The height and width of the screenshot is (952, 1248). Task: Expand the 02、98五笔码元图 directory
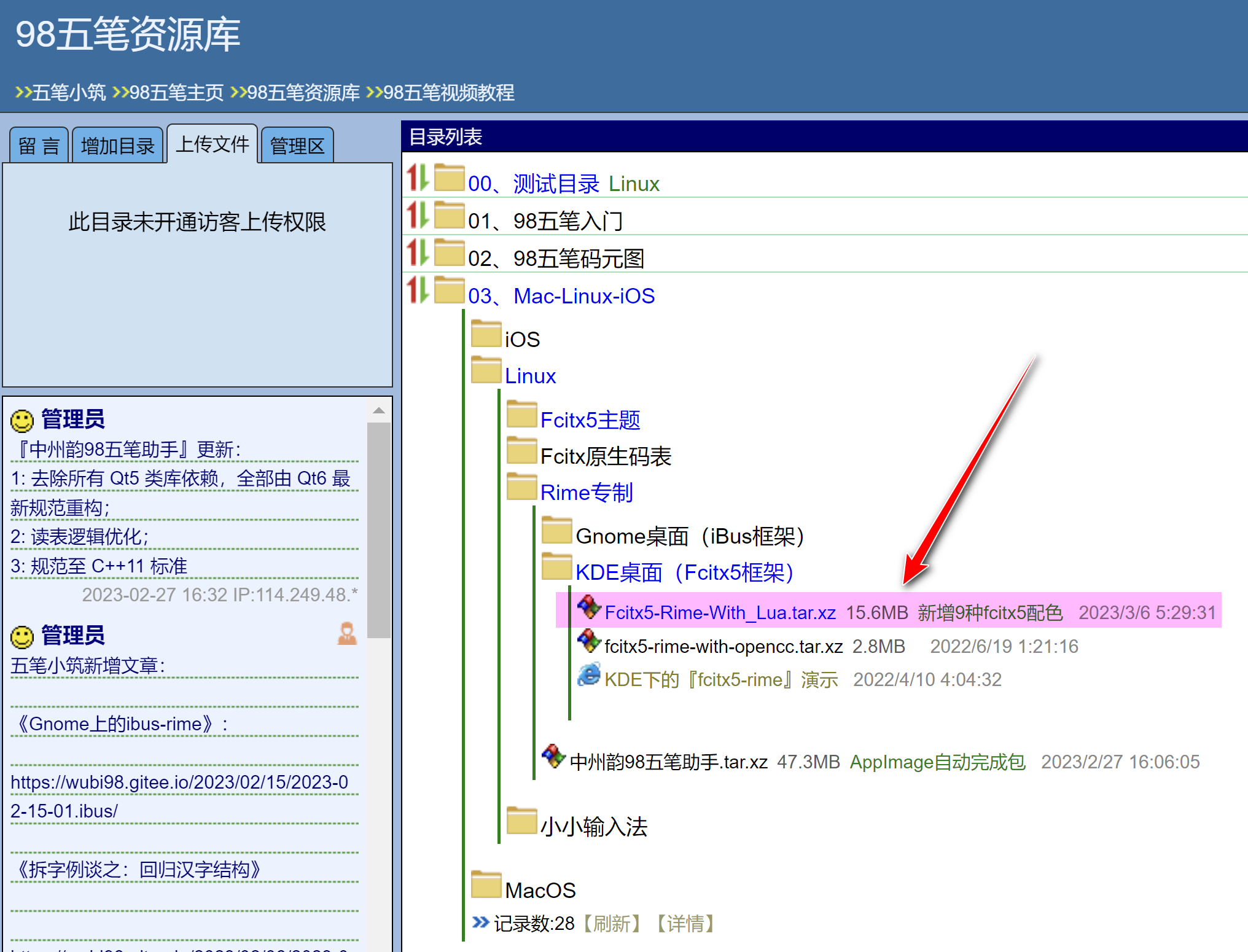point(556,259)
